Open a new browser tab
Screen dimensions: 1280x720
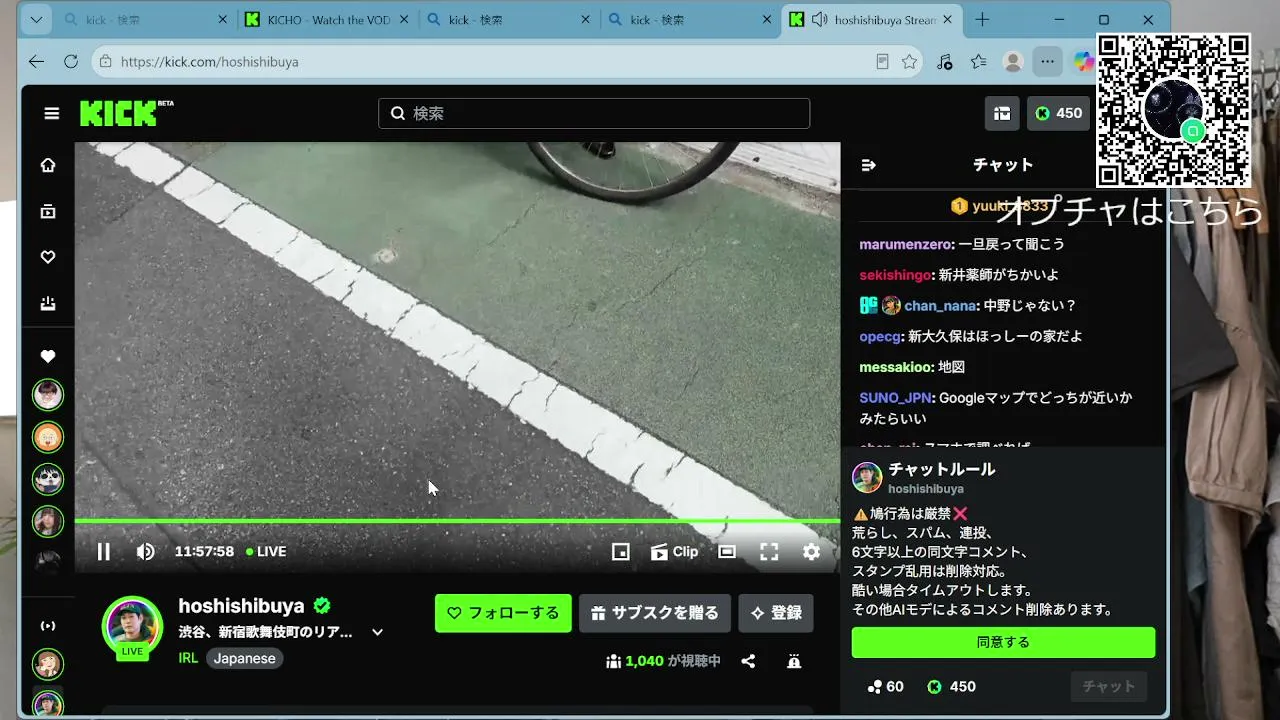pyautogui.click(x=982, y=20)
